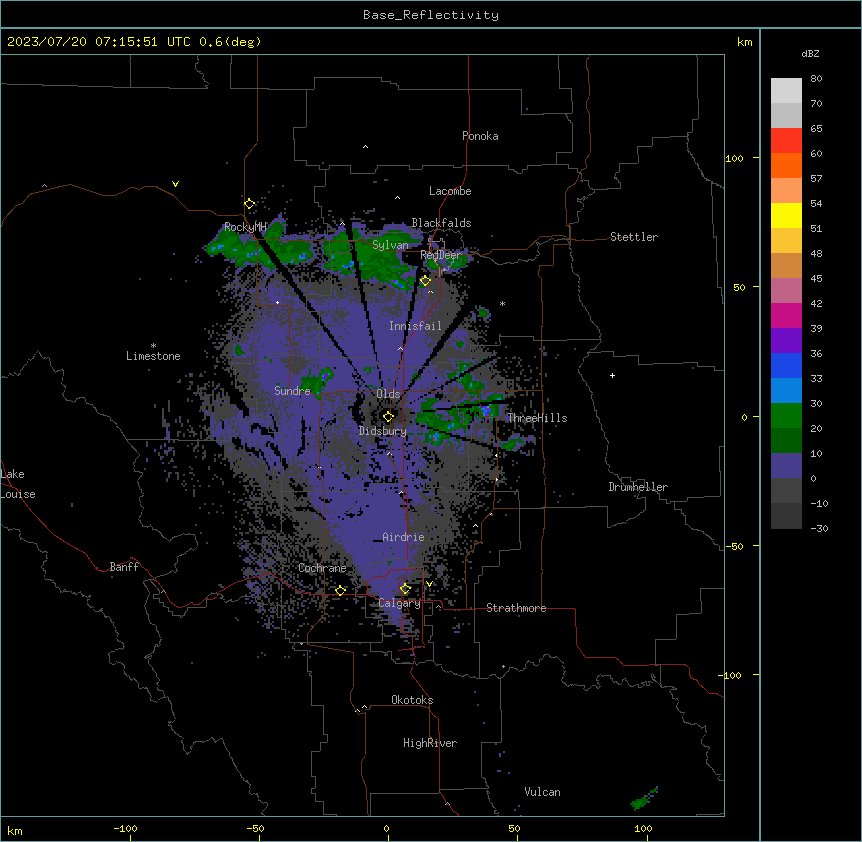
Task: Click the yellow V marker northwest of RockyMH
Action: point(175,184)
